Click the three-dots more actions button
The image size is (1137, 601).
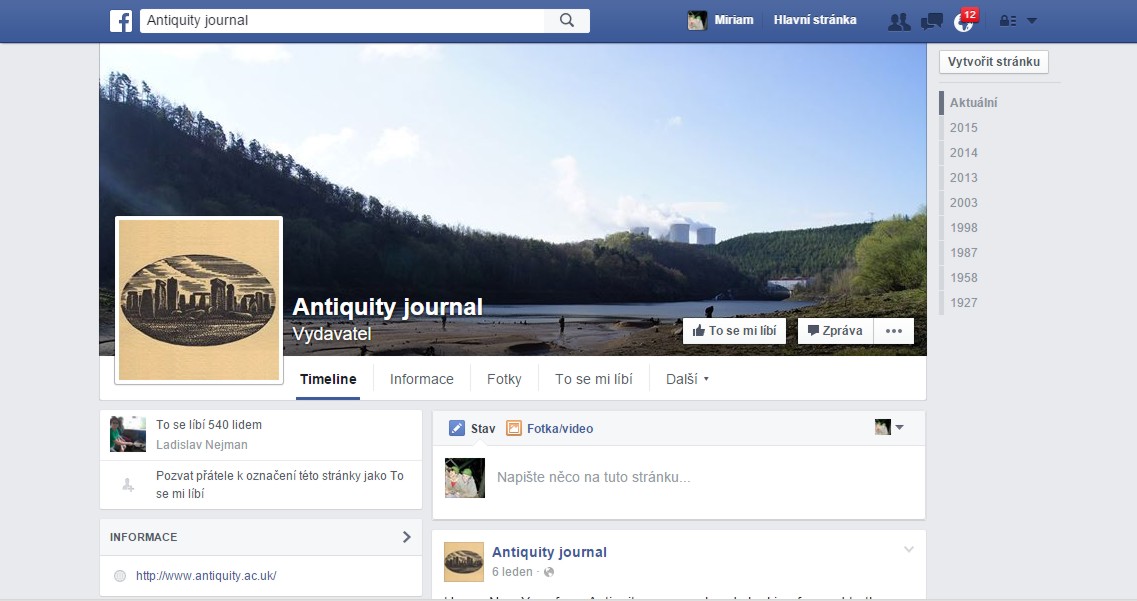(x=894, y=331)
